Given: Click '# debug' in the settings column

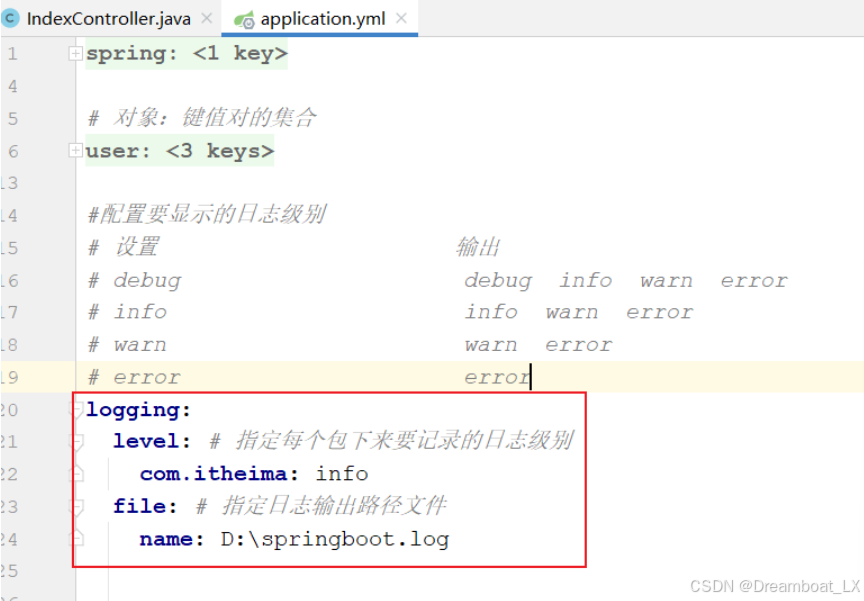Looking at the screenshot, I should click(x=134, y=280).
